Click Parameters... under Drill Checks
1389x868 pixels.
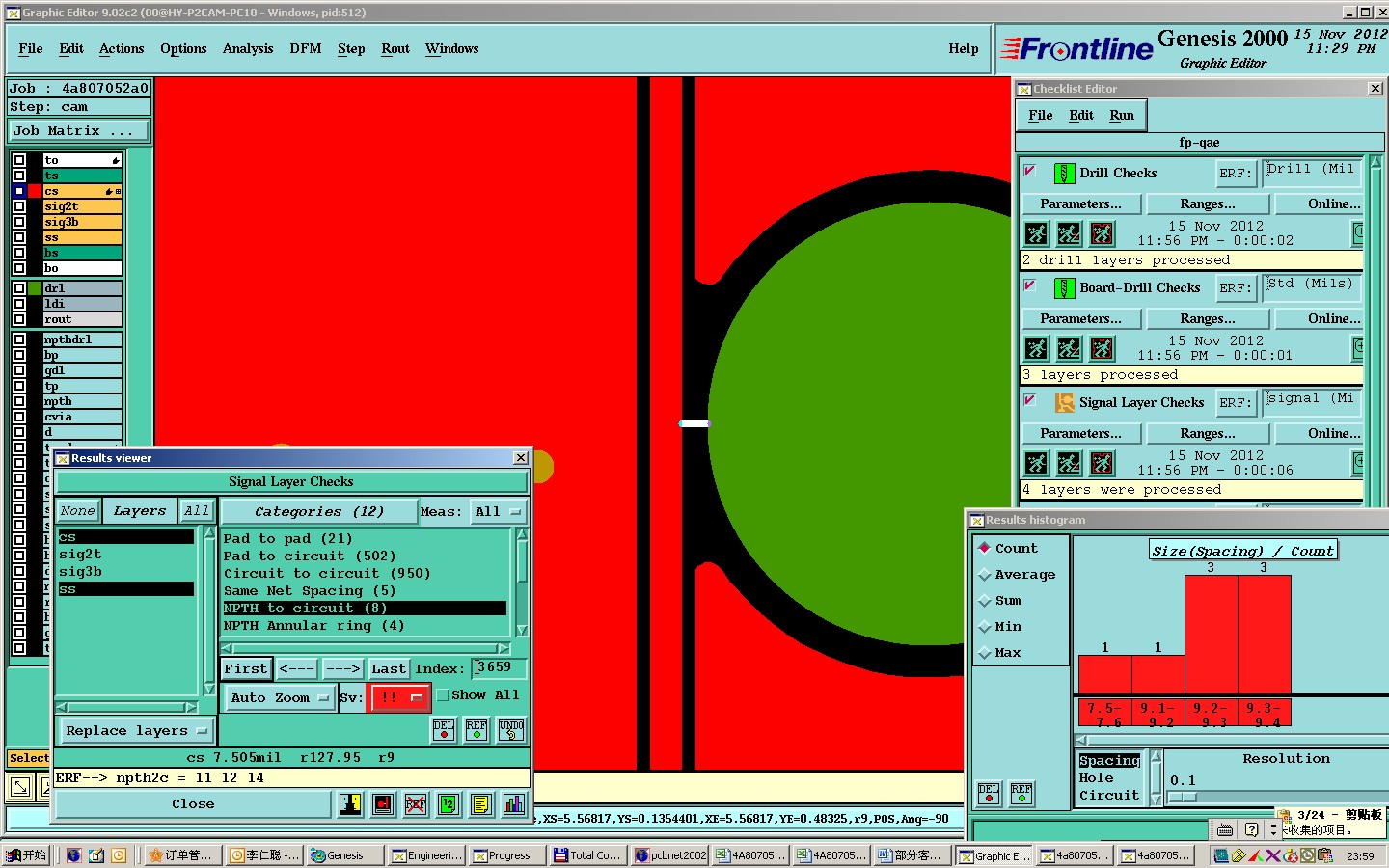point(1081,204)
